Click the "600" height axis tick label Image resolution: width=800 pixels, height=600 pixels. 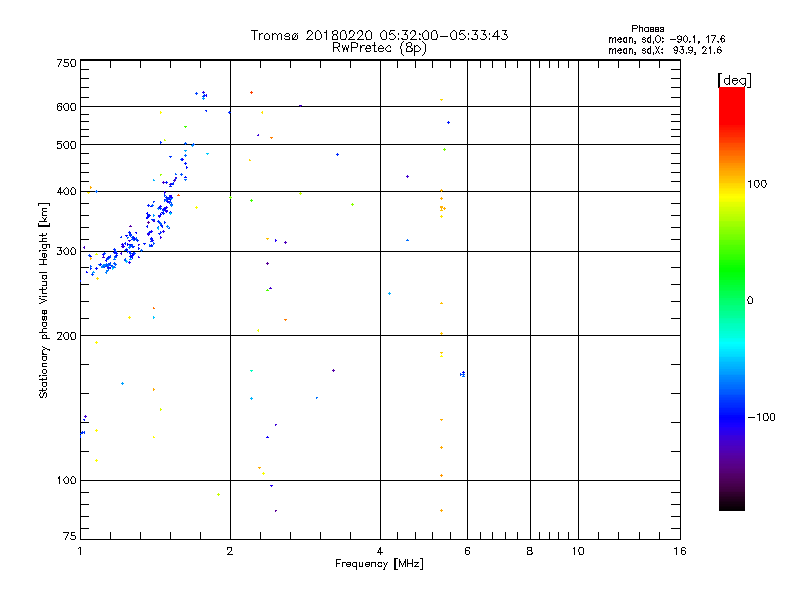[x=66, y=107]
